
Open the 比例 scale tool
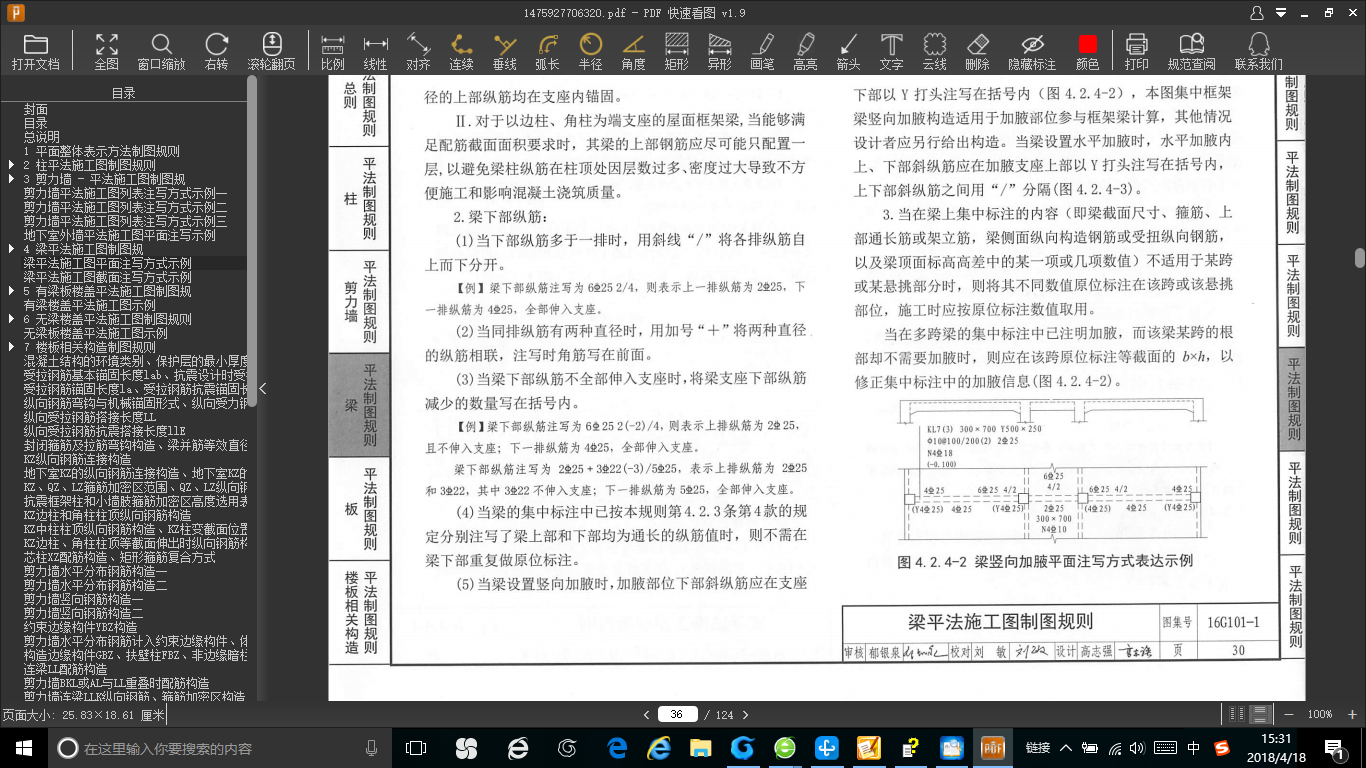click(333, 51)
